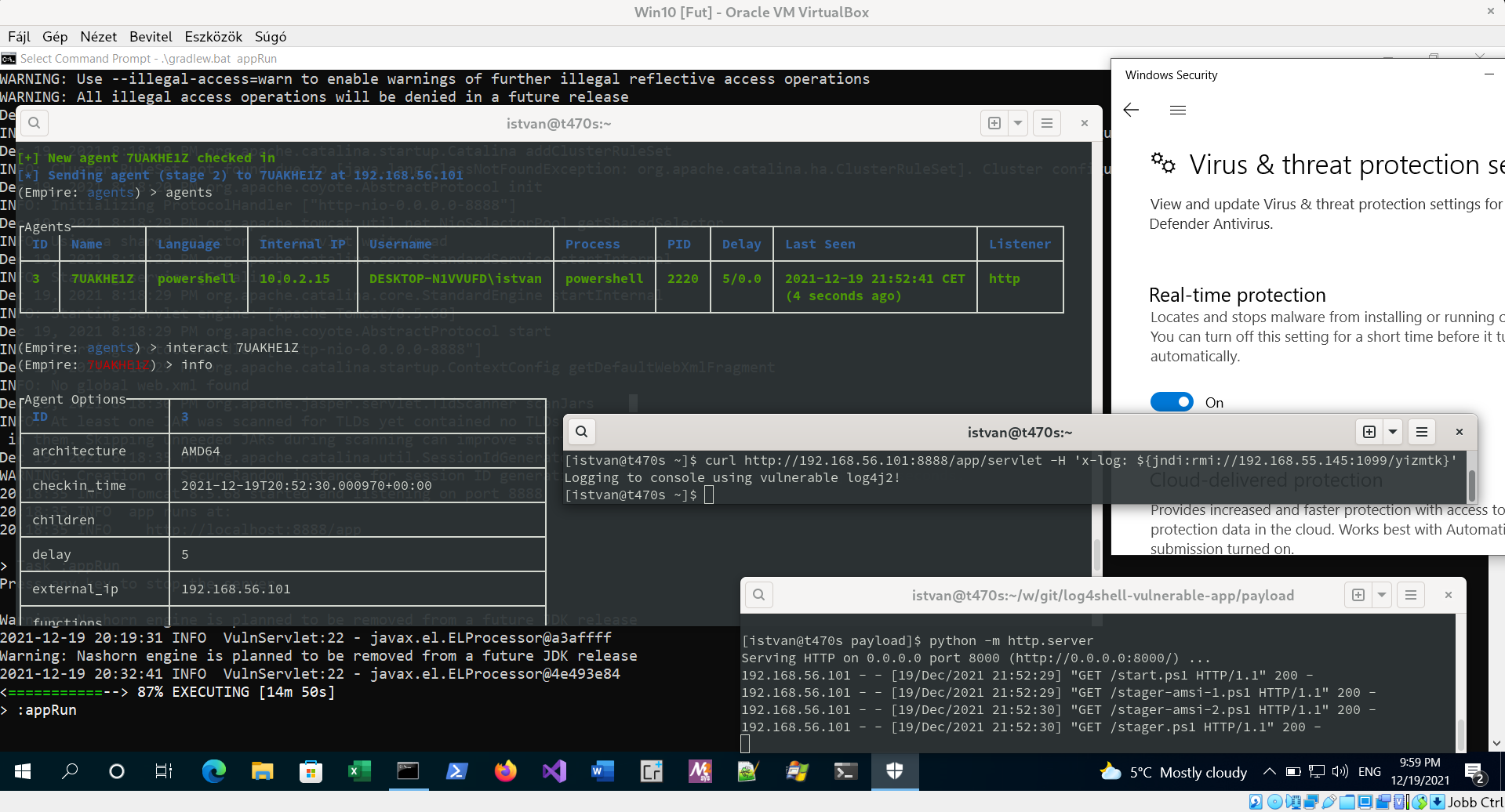This screenshot has height=812, width=1505.
Task: Add new tab in the curl terminal
Action: pos(1369,432)
